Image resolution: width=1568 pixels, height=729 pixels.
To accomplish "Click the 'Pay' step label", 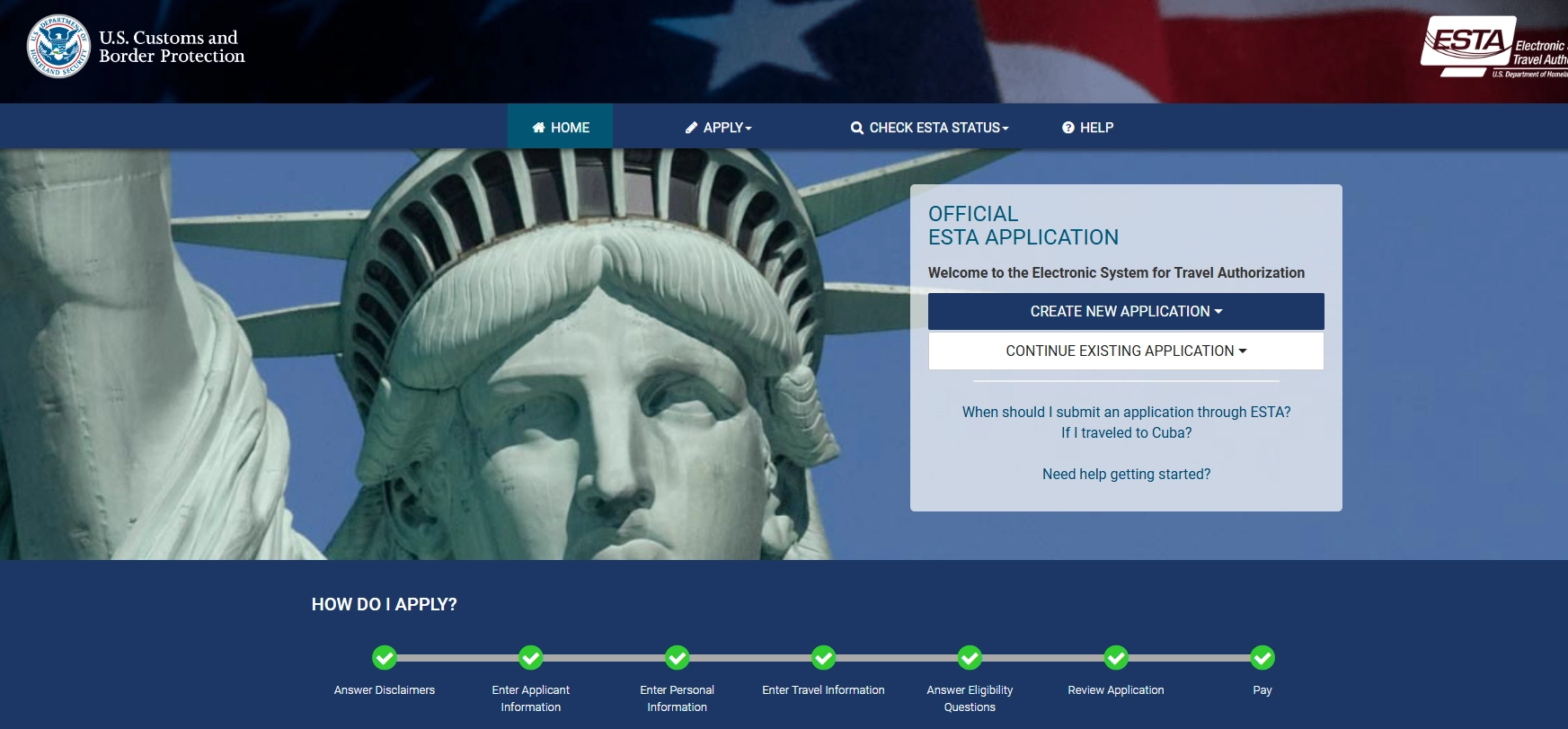I will (x=1262, y=689).
